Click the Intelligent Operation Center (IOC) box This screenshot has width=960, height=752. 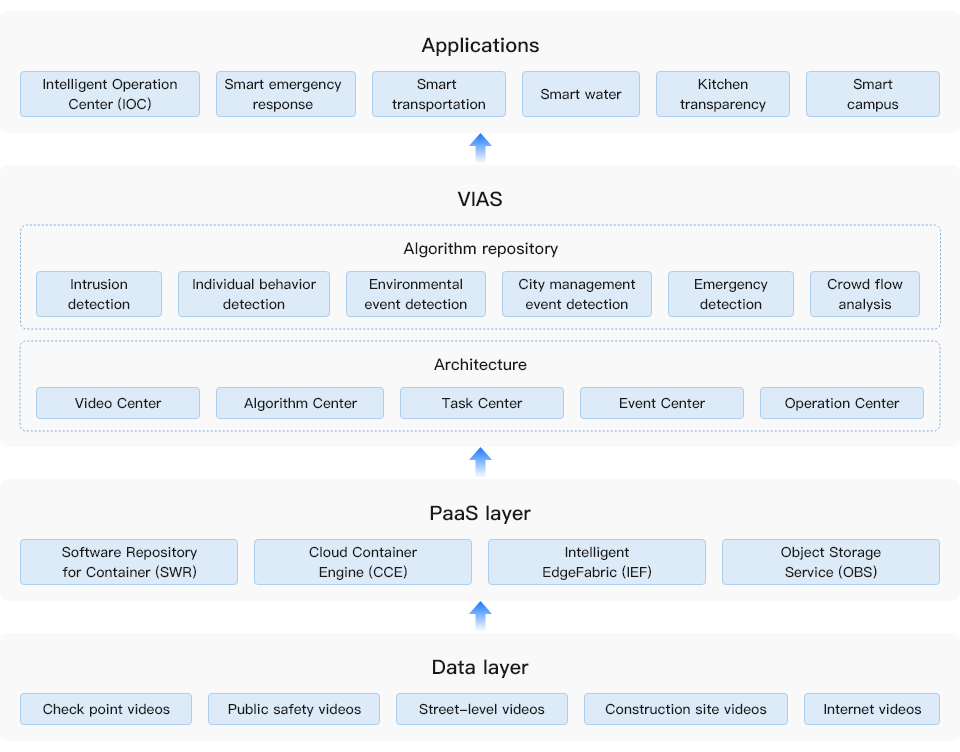click(109, 94)
